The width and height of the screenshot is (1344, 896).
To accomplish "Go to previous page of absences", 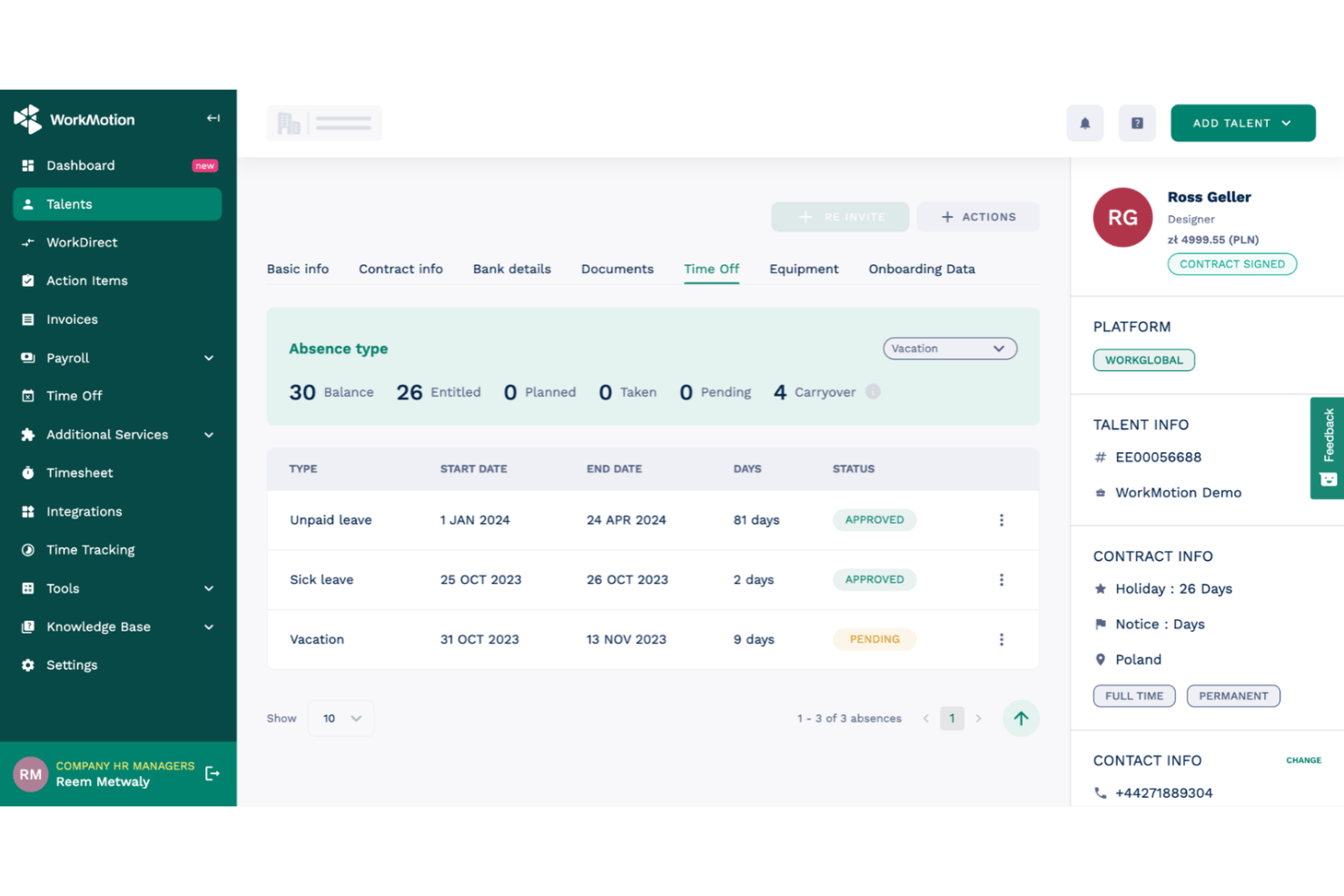I will (x=925, y=718).
